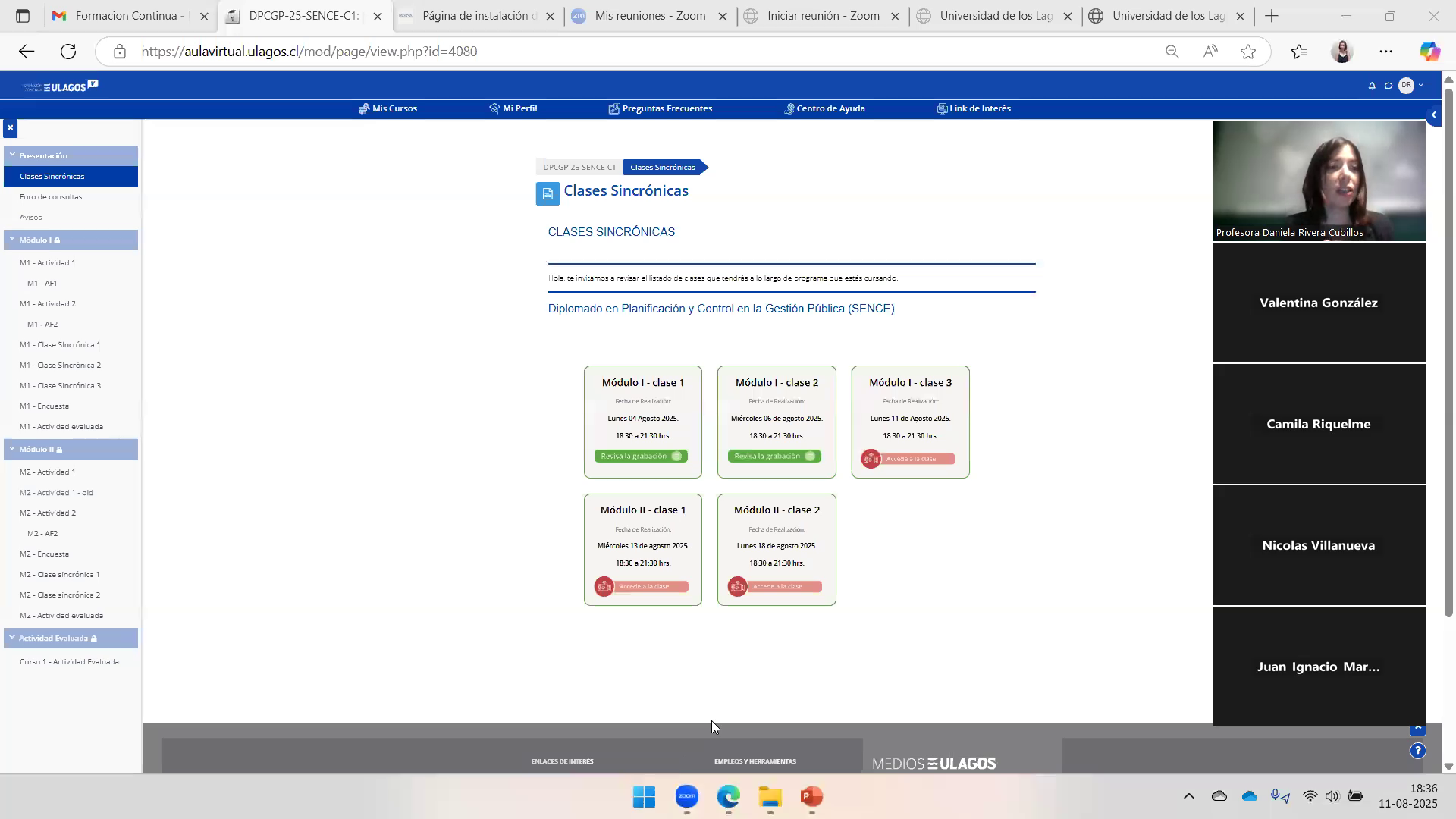Click the browser zoom magnifier icon
1456x819 pixels.
[x=1172, y=52]
